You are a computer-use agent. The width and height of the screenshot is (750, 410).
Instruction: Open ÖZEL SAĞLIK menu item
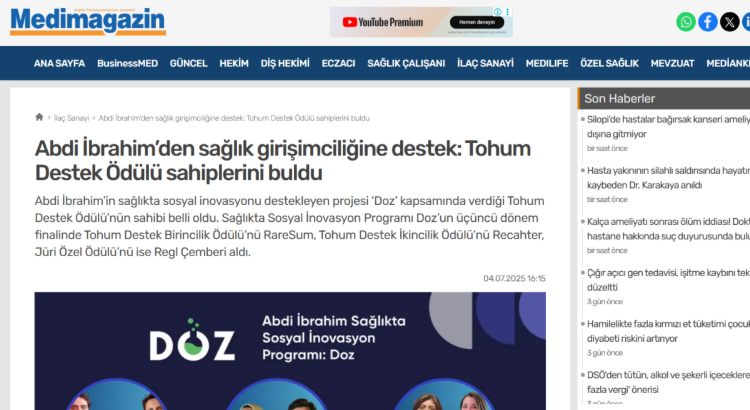pos(609,64)
